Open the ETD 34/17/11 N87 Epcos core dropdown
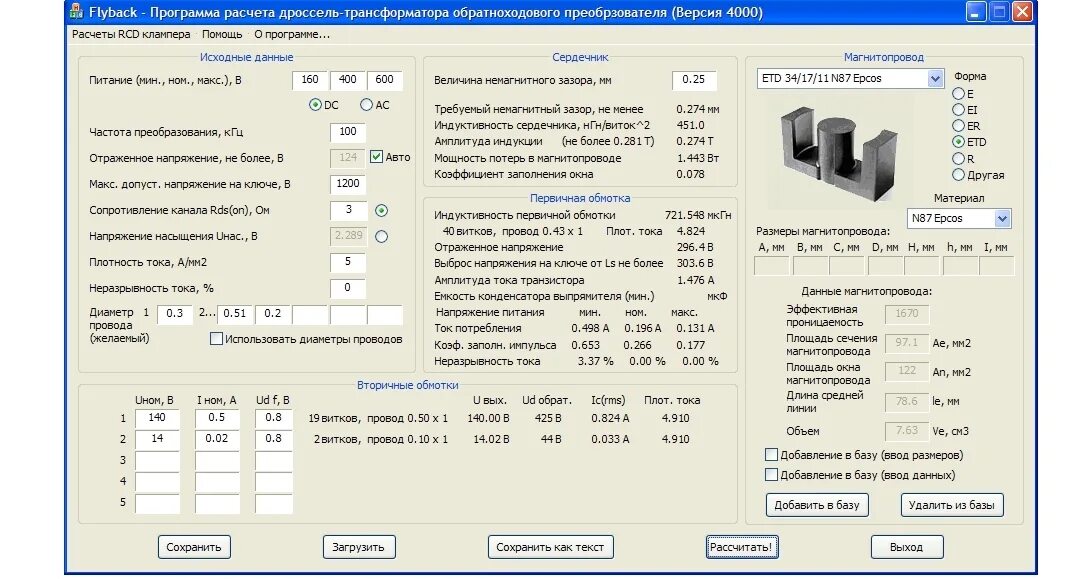1089x579 pixels. (x=935, y=78)
